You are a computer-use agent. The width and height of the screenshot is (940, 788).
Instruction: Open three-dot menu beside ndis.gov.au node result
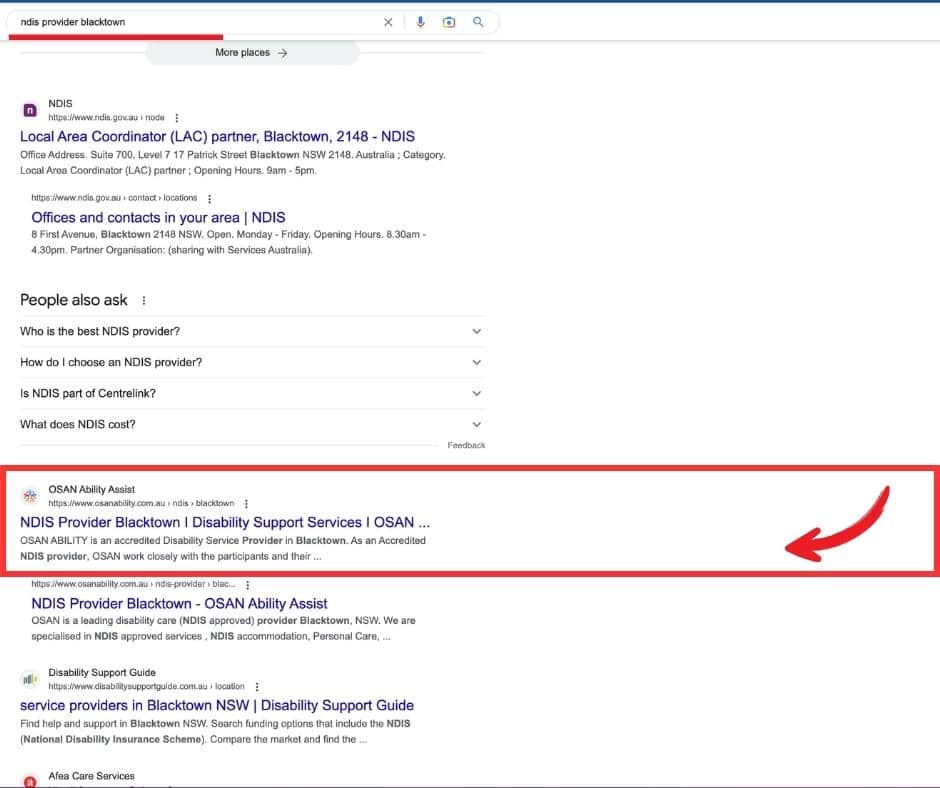177,117
